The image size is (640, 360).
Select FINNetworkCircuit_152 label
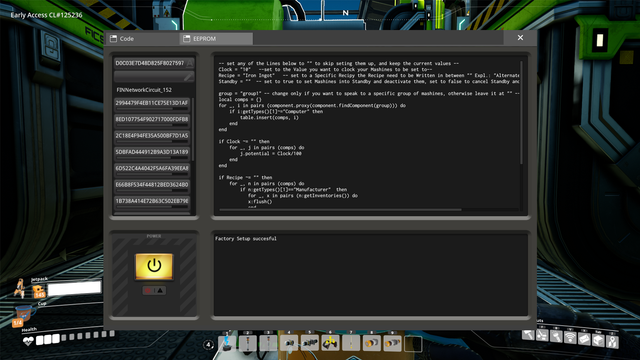click(144, 90)
